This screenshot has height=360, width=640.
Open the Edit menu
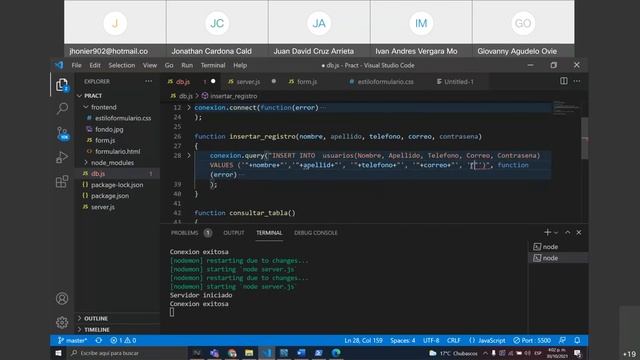coord(95,65)
